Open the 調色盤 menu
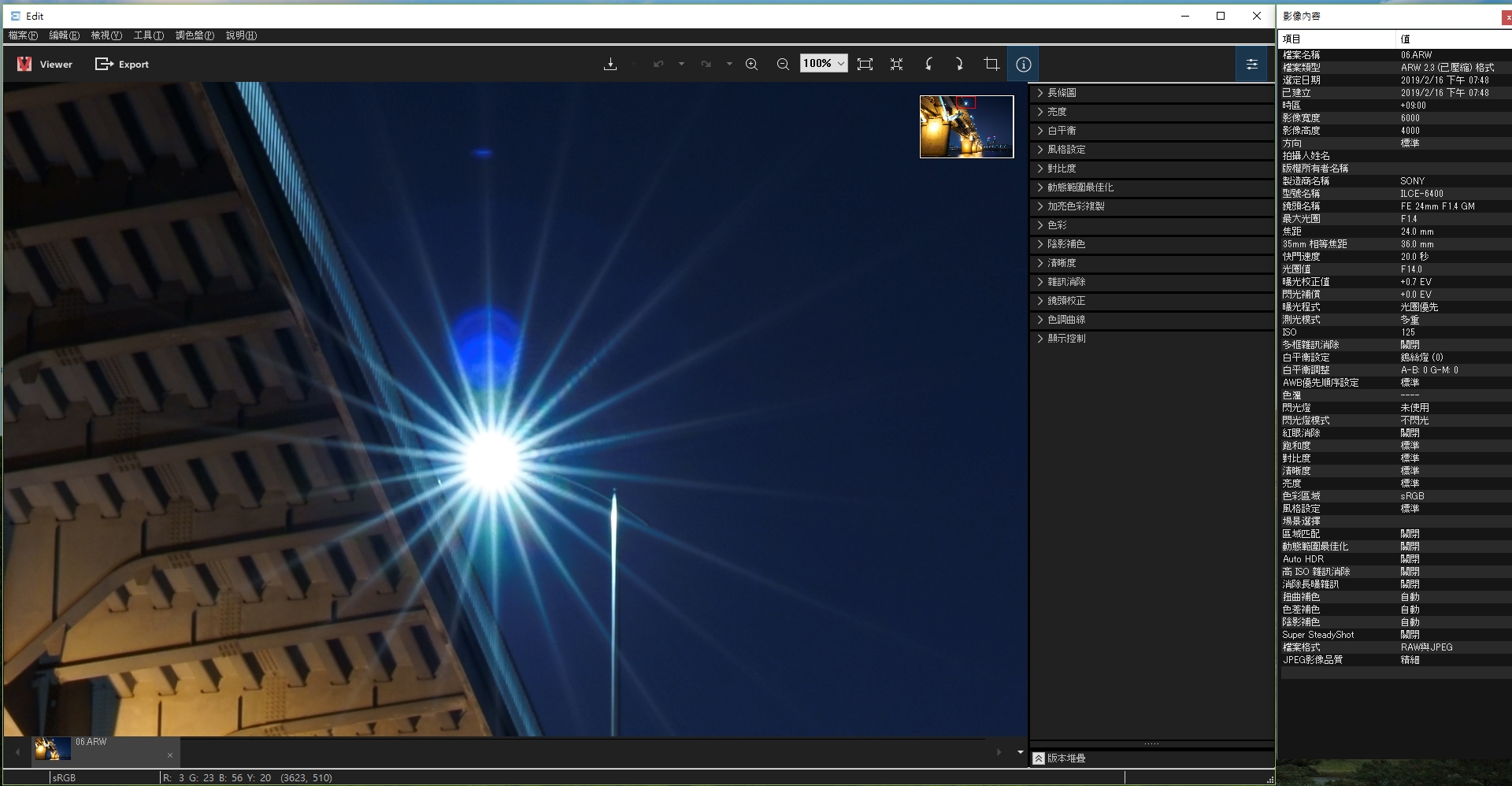Viewport: 1512px width, 786px height. pyautogui.click(x=195, y=35)
